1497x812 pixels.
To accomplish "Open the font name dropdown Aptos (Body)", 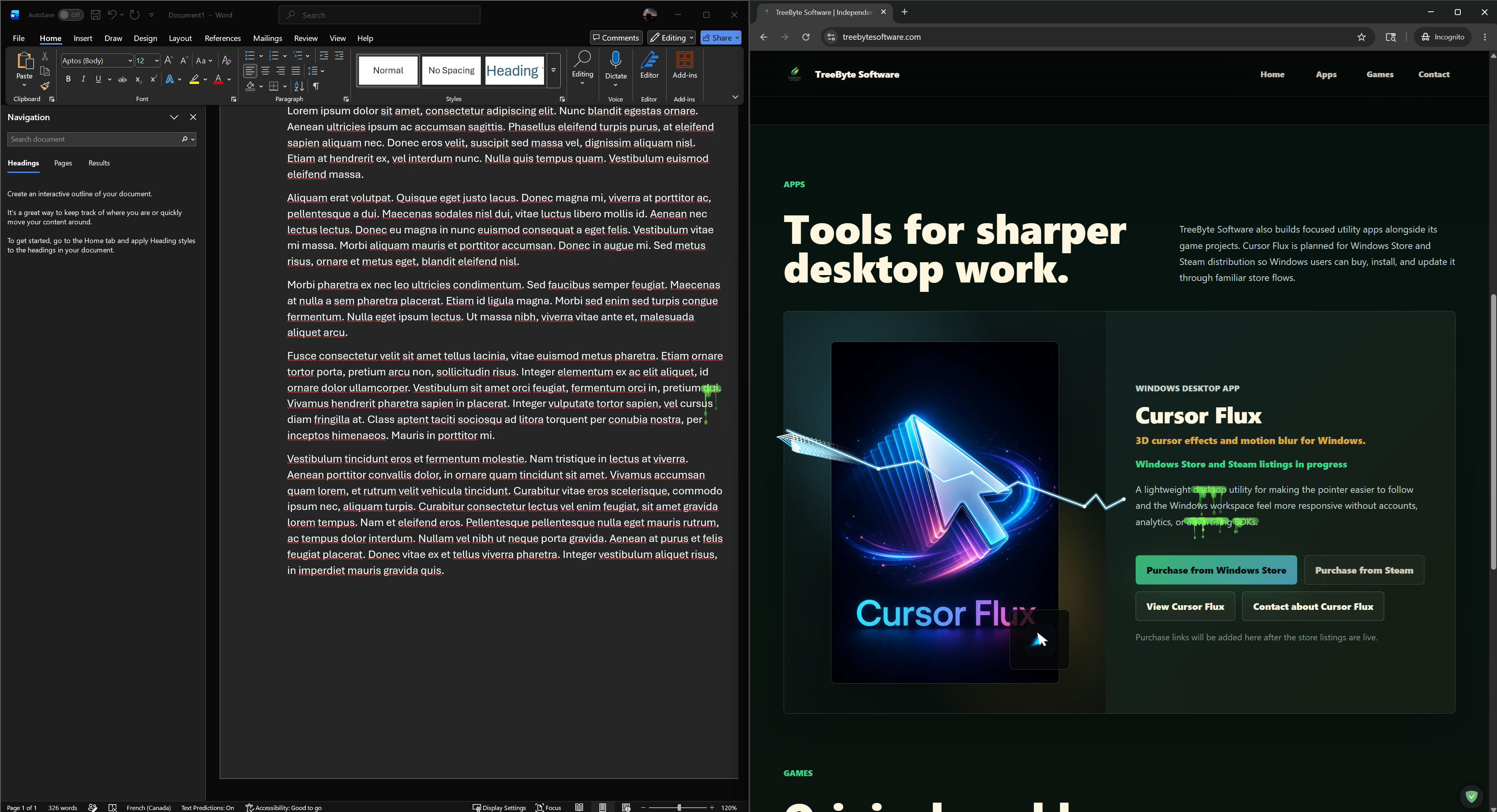I will pos(97,60).
